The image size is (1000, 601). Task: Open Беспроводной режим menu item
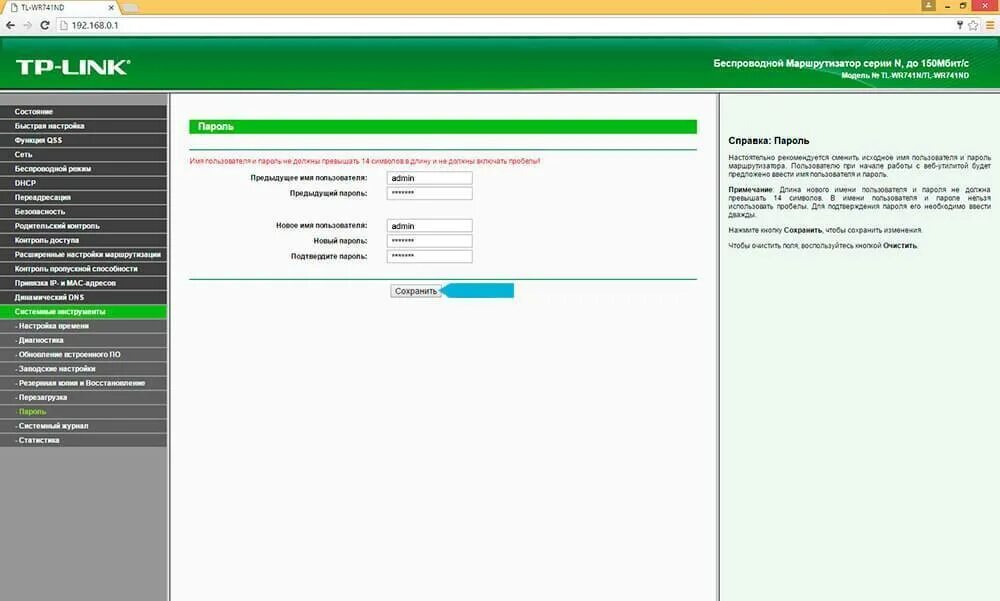pos(84,168)
